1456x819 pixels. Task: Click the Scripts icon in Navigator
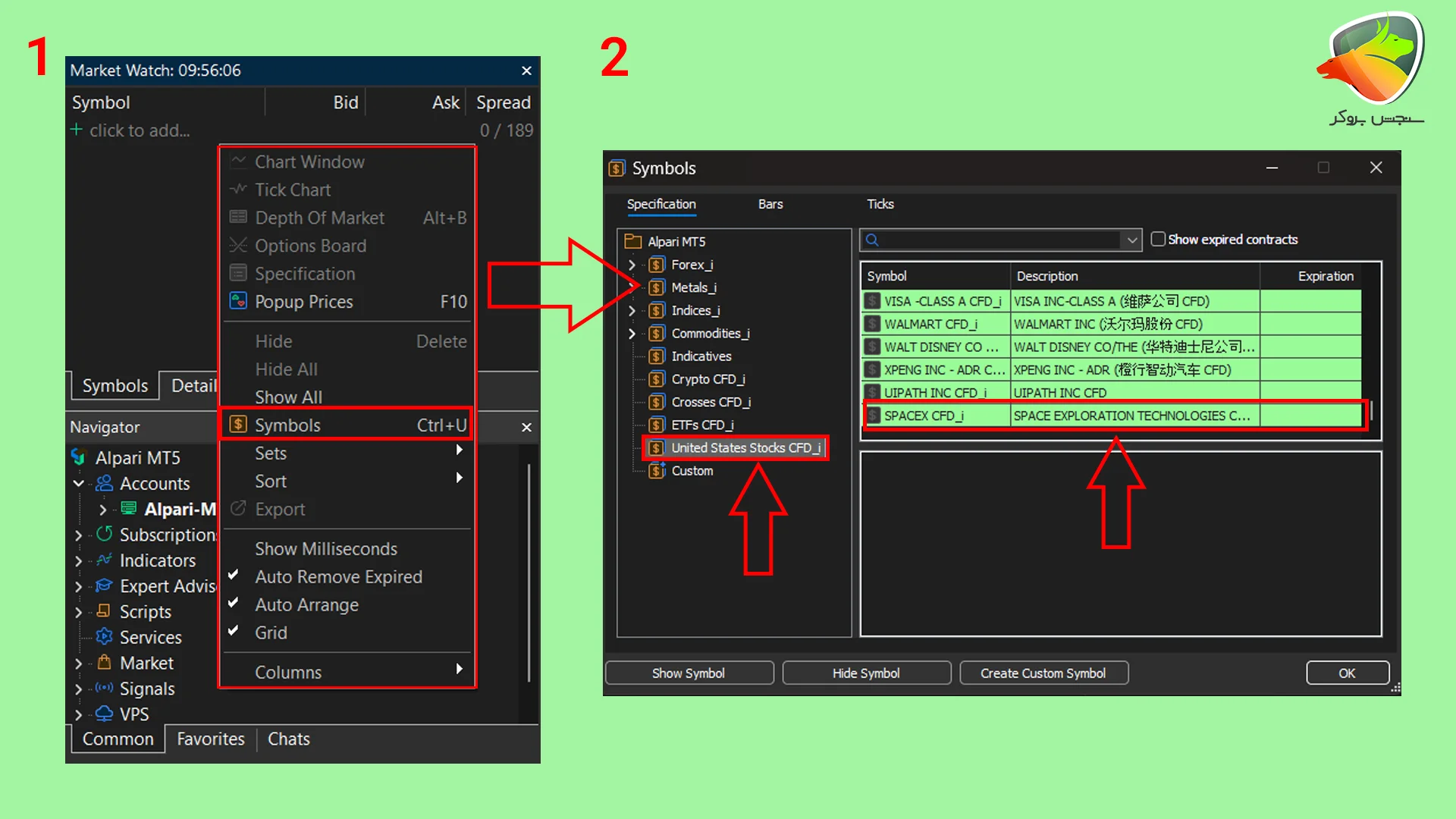coord(105,611)
